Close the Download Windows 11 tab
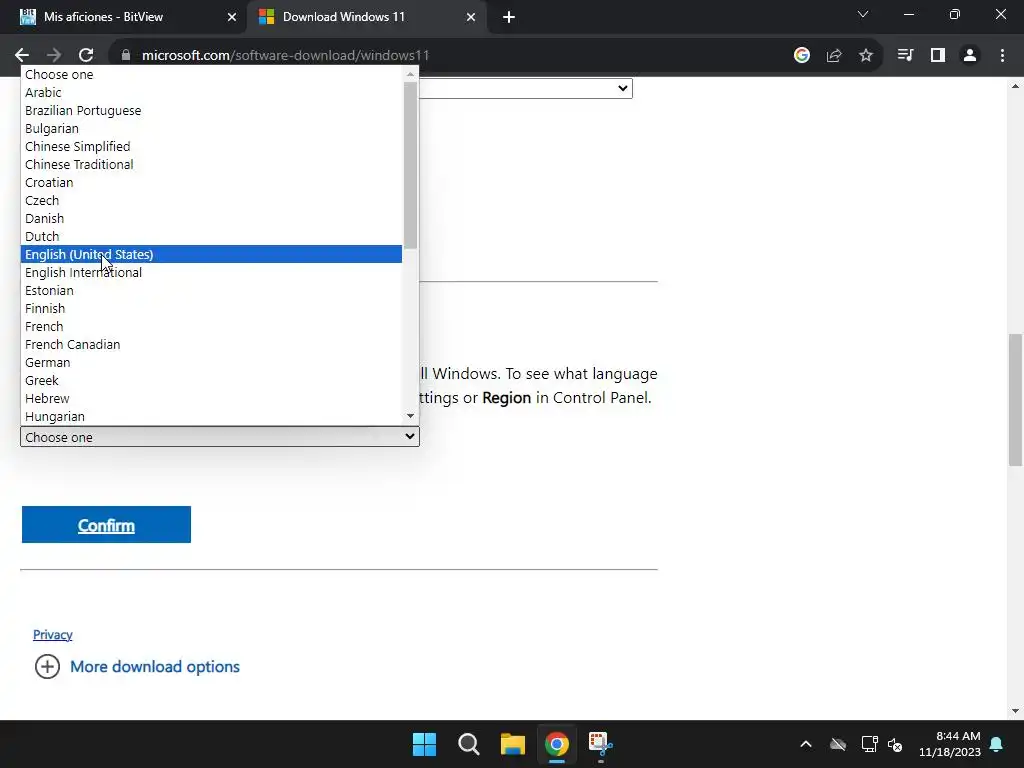The height and width of the screenshot is (768, 1024). pyautogui.click(x=471, y=17)
